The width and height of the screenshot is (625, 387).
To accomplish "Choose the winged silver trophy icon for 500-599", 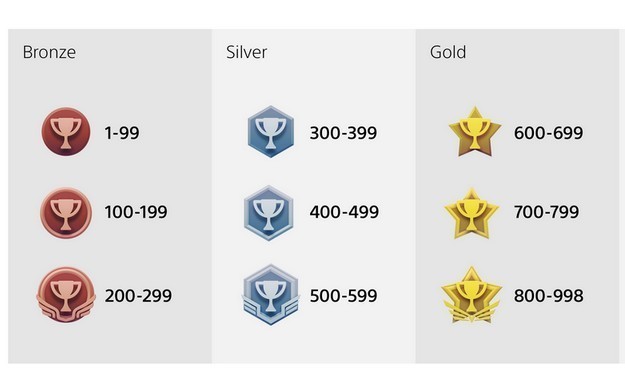I will coord(271,295).
